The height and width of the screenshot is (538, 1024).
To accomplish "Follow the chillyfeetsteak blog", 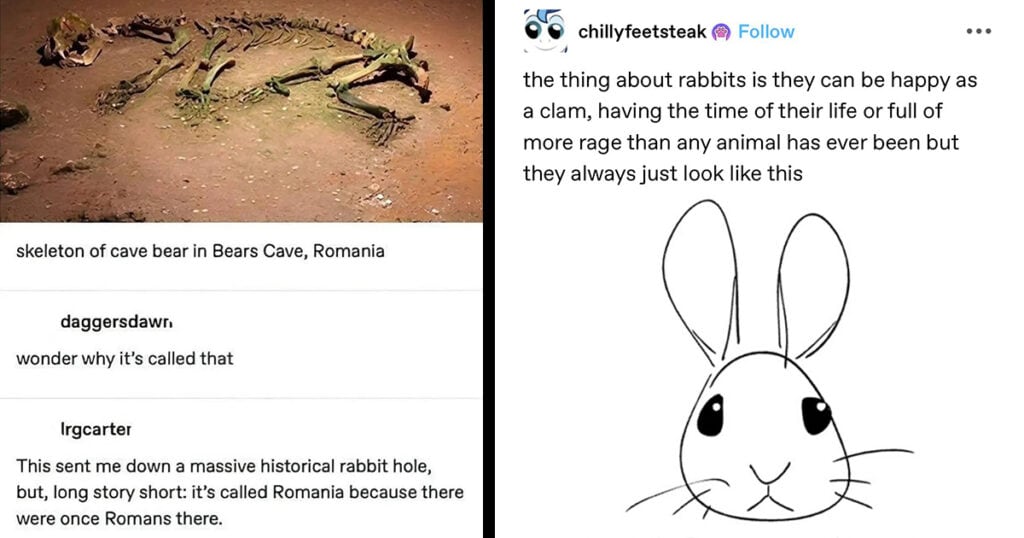I will click(766, 31).
